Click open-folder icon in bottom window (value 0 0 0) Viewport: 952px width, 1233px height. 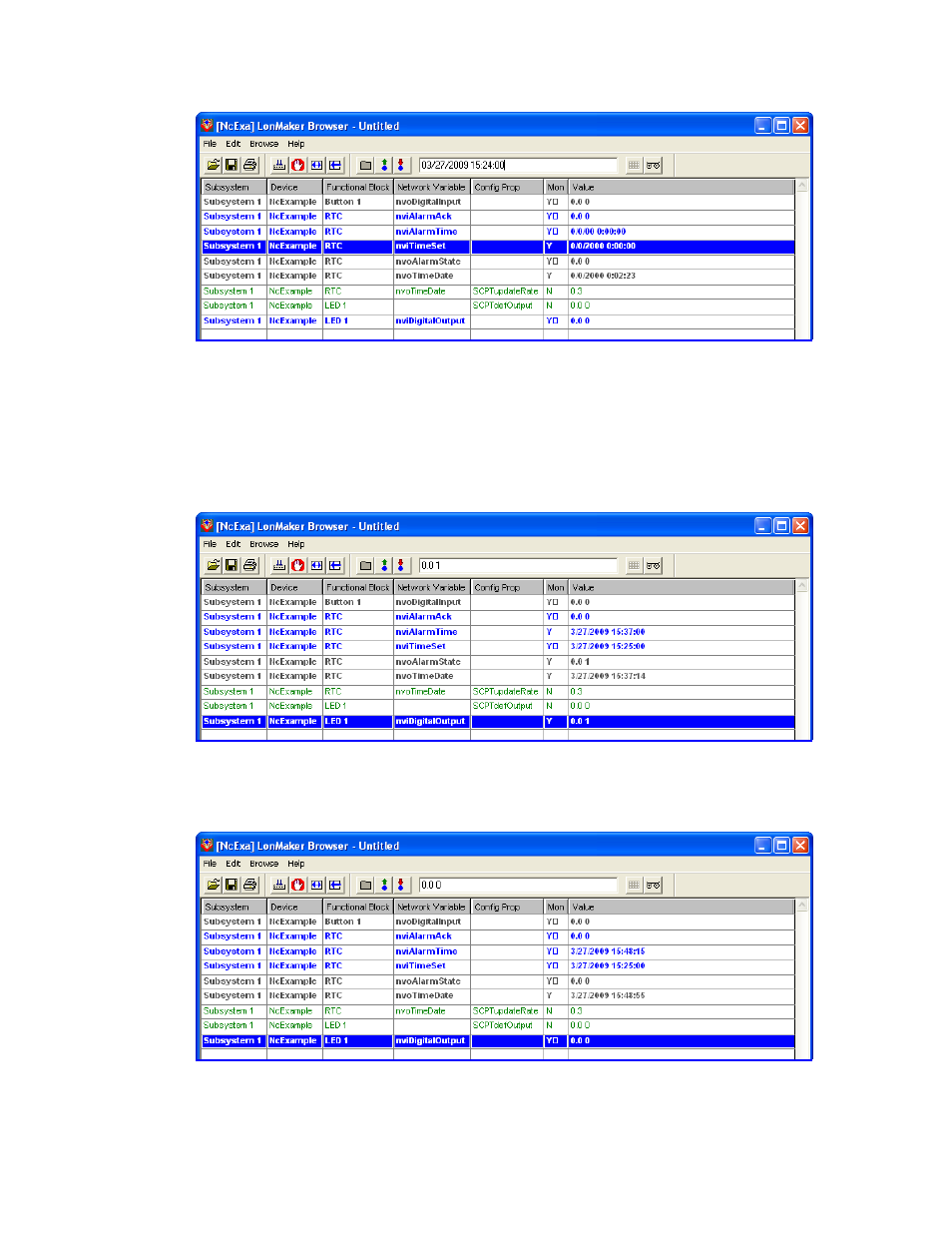(x=214, y=885)
